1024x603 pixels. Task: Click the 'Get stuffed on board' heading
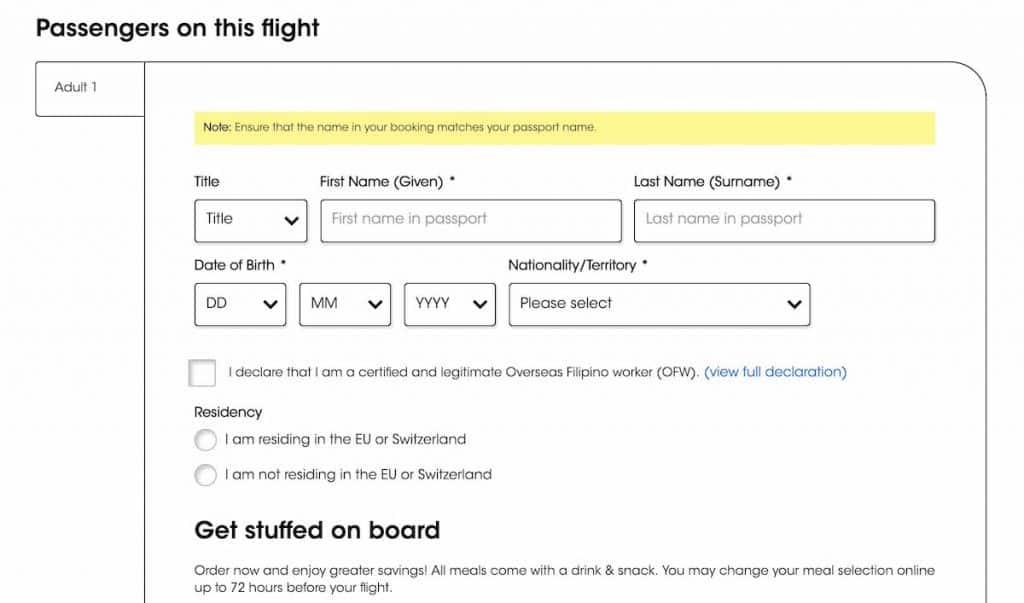pyautogui.click(x=317, y=529)
